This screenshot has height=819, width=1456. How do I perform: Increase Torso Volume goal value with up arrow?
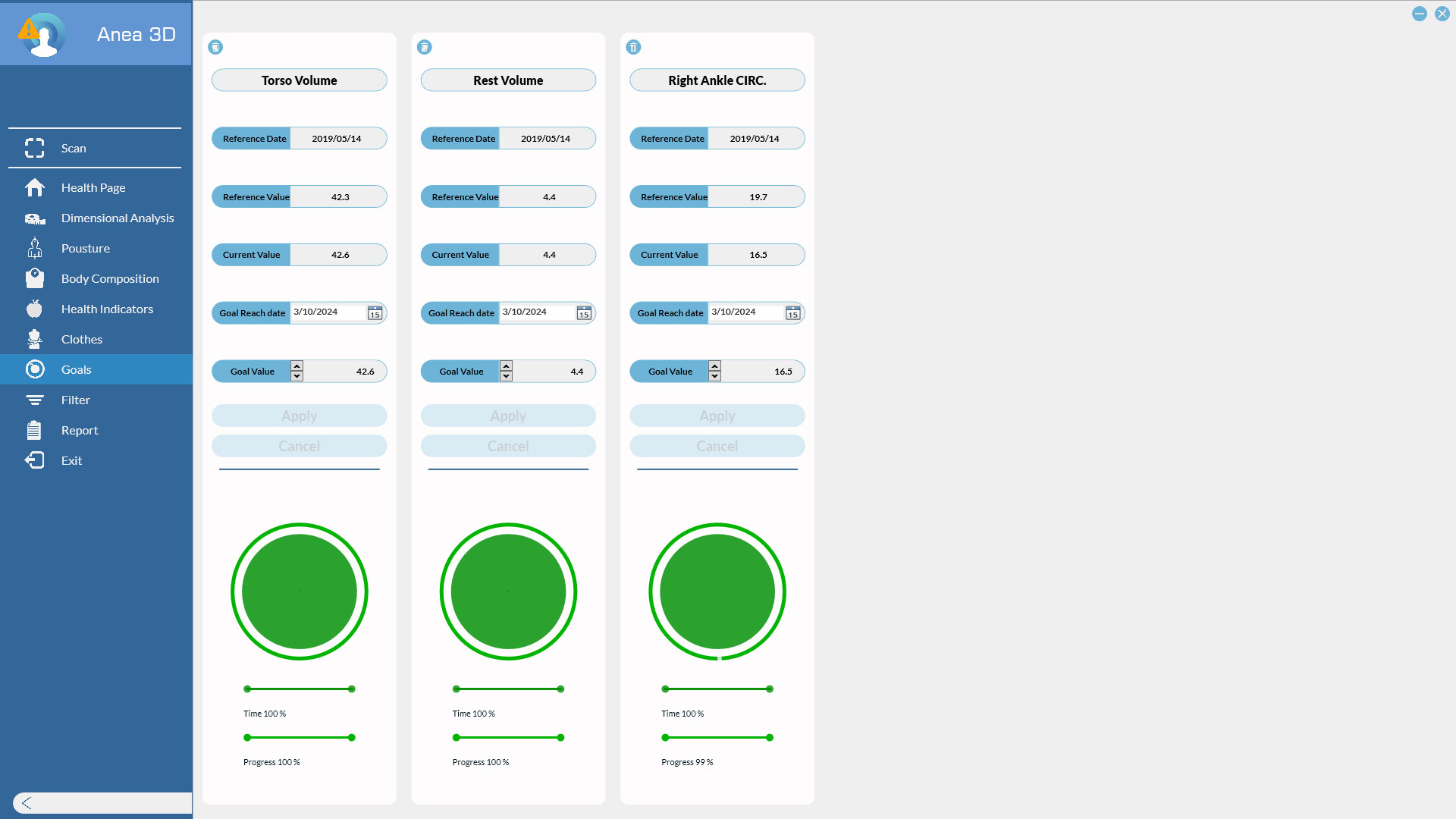297,366
